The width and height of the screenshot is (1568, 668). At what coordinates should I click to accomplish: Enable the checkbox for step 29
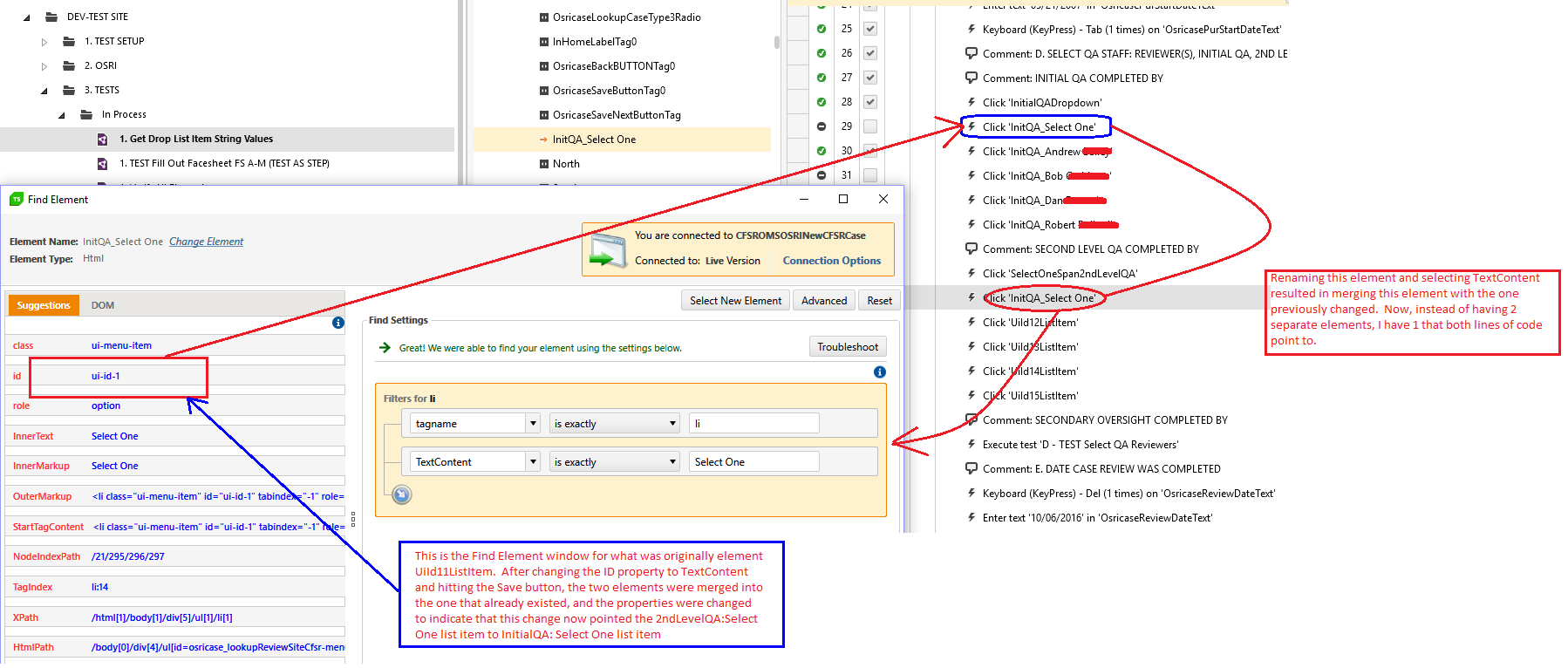point(869,126)
